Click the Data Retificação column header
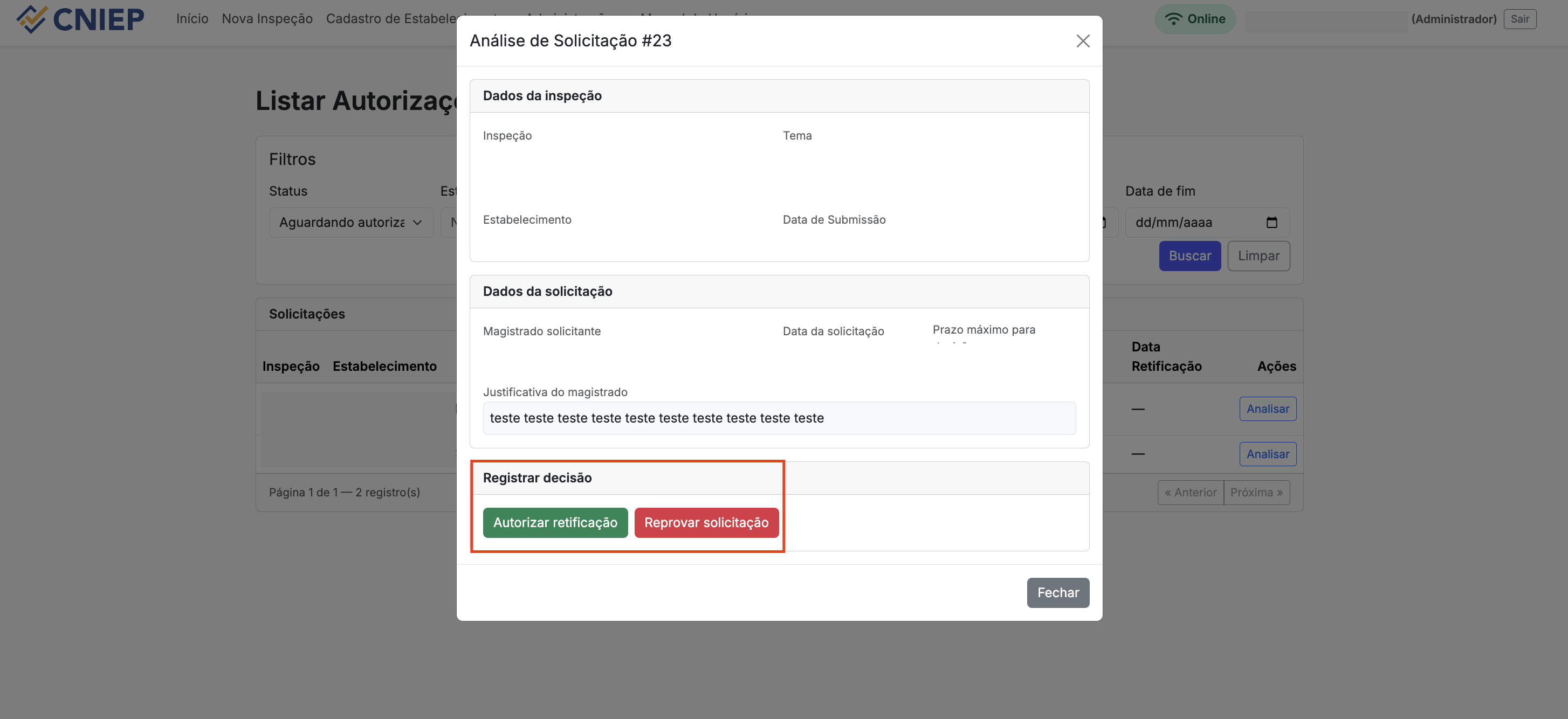Screen dimensions: 1568x719 click(1166, 356)
